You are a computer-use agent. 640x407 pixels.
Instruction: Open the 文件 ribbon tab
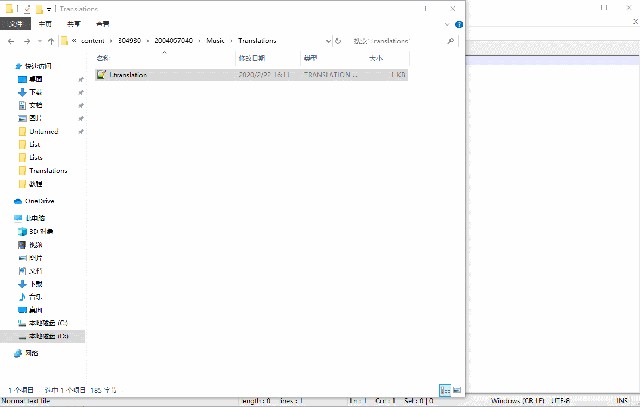click(15, 23)
